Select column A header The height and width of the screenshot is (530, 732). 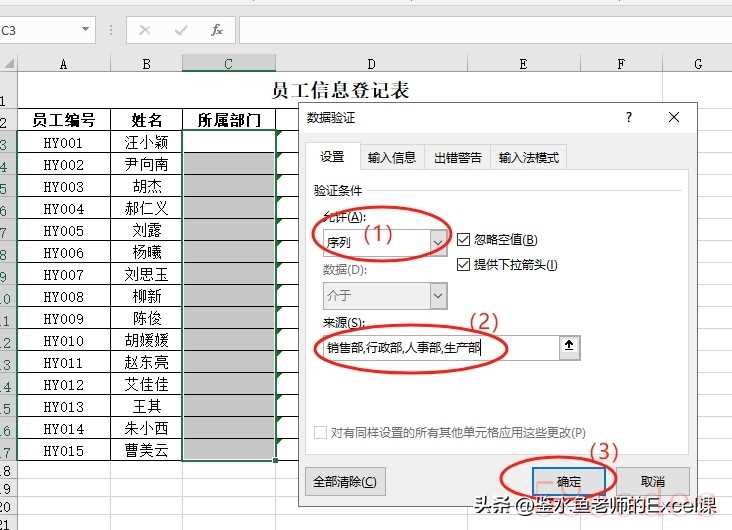(63, 64)
